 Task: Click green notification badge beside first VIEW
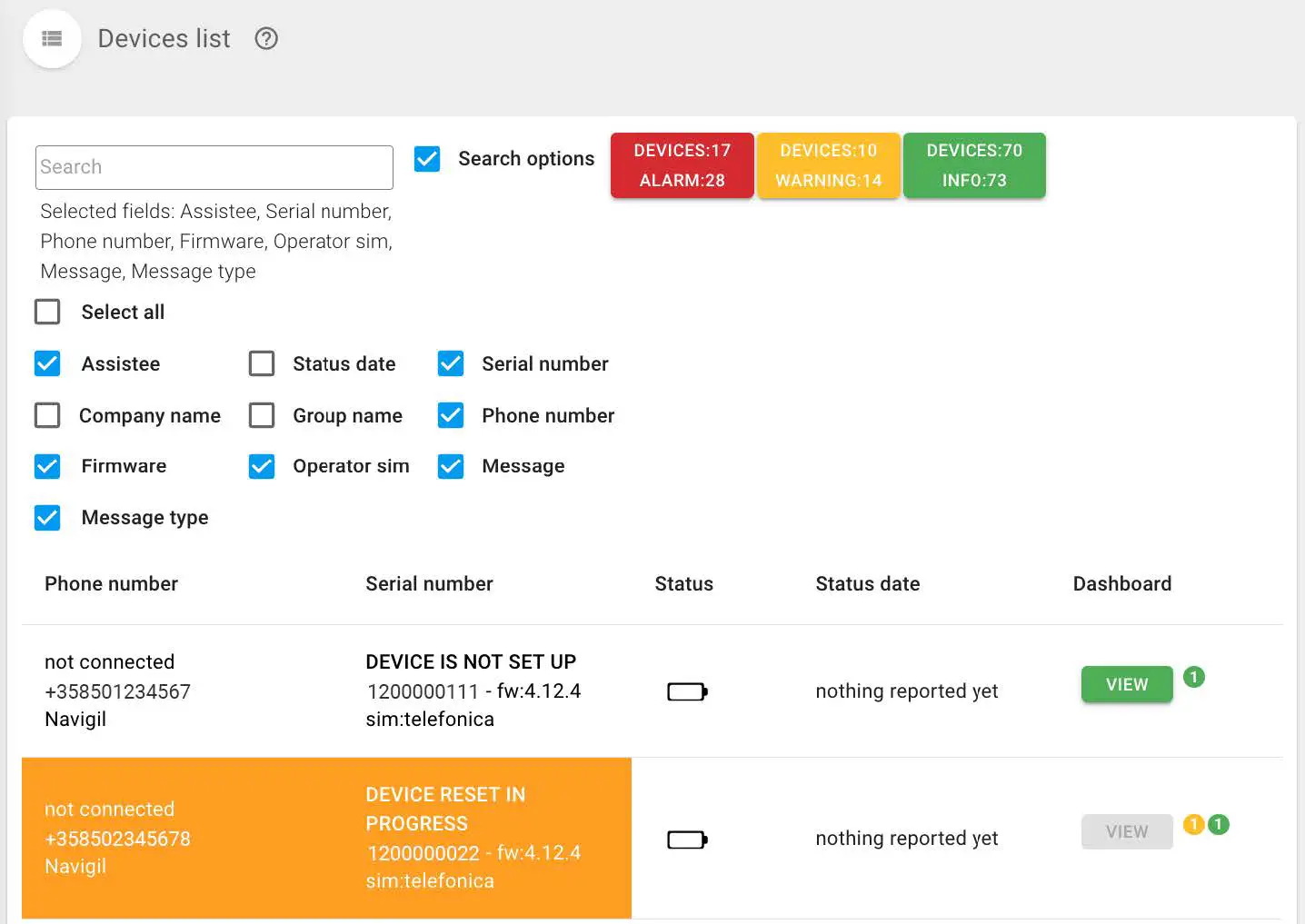(x=1194, y=677)
